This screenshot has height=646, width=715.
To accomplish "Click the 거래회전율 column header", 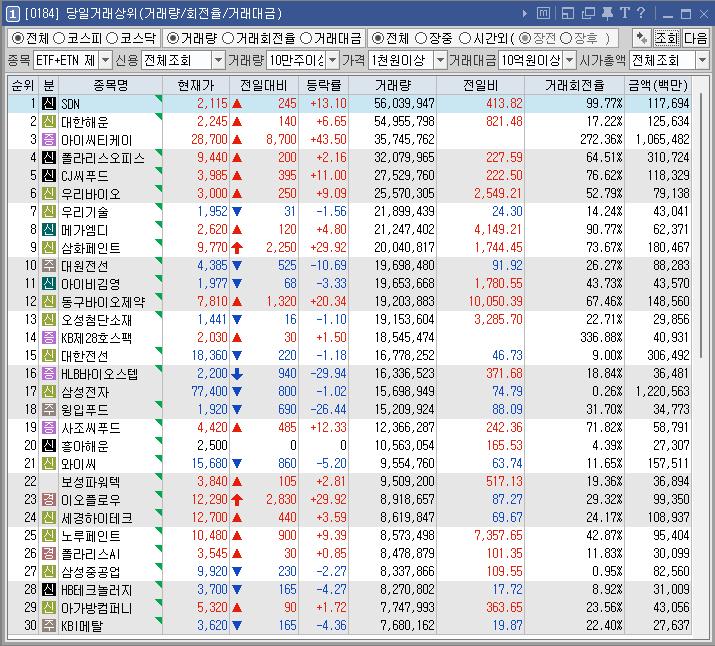I will click(x=575, y=85).
